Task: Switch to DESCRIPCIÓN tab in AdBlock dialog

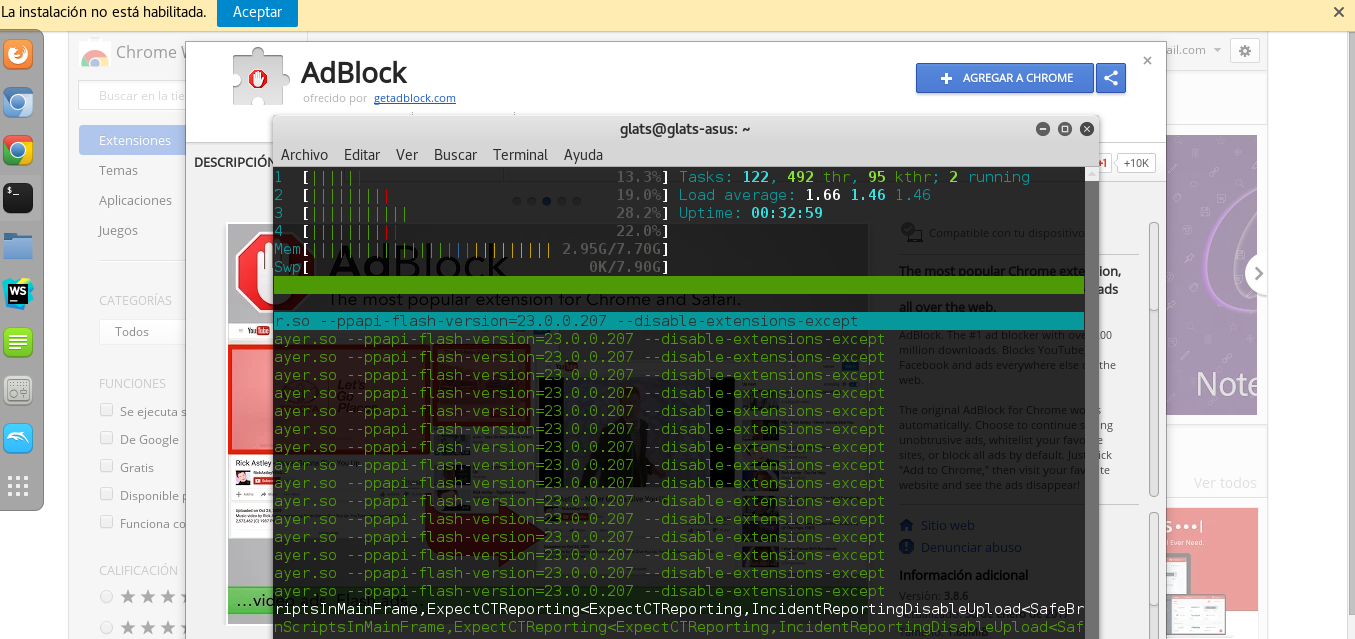Action: (233, 162)
